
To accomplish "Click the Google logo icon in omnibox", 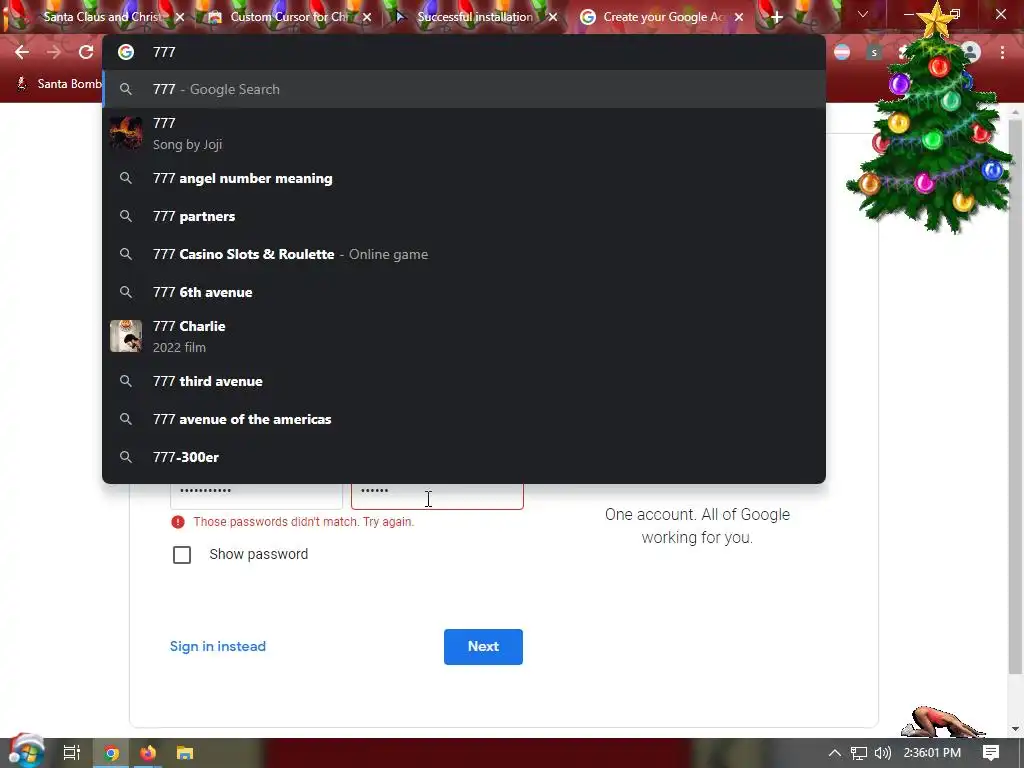I will point(126,52).
